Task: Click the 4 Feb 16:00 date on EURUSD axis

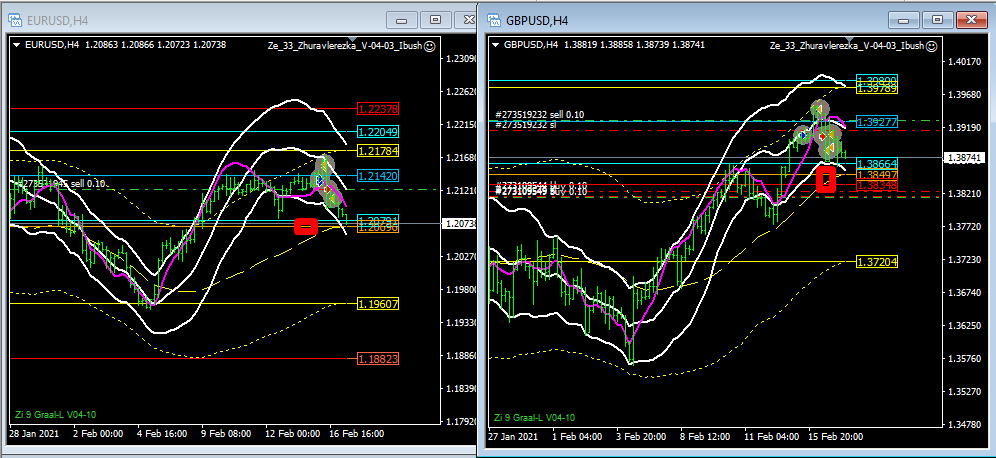Action: pyautogui.click(x=162, y=433)
